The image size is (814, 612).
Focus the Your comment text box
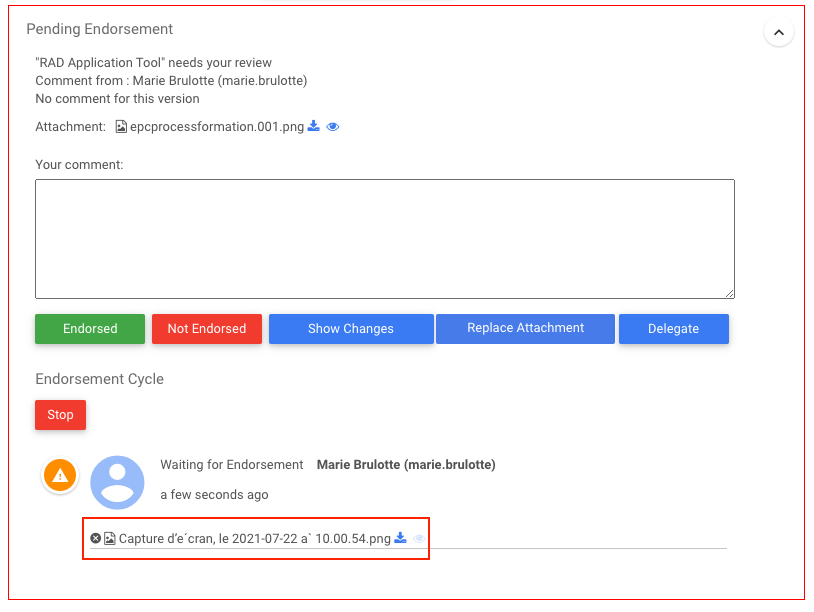point(384,238)
